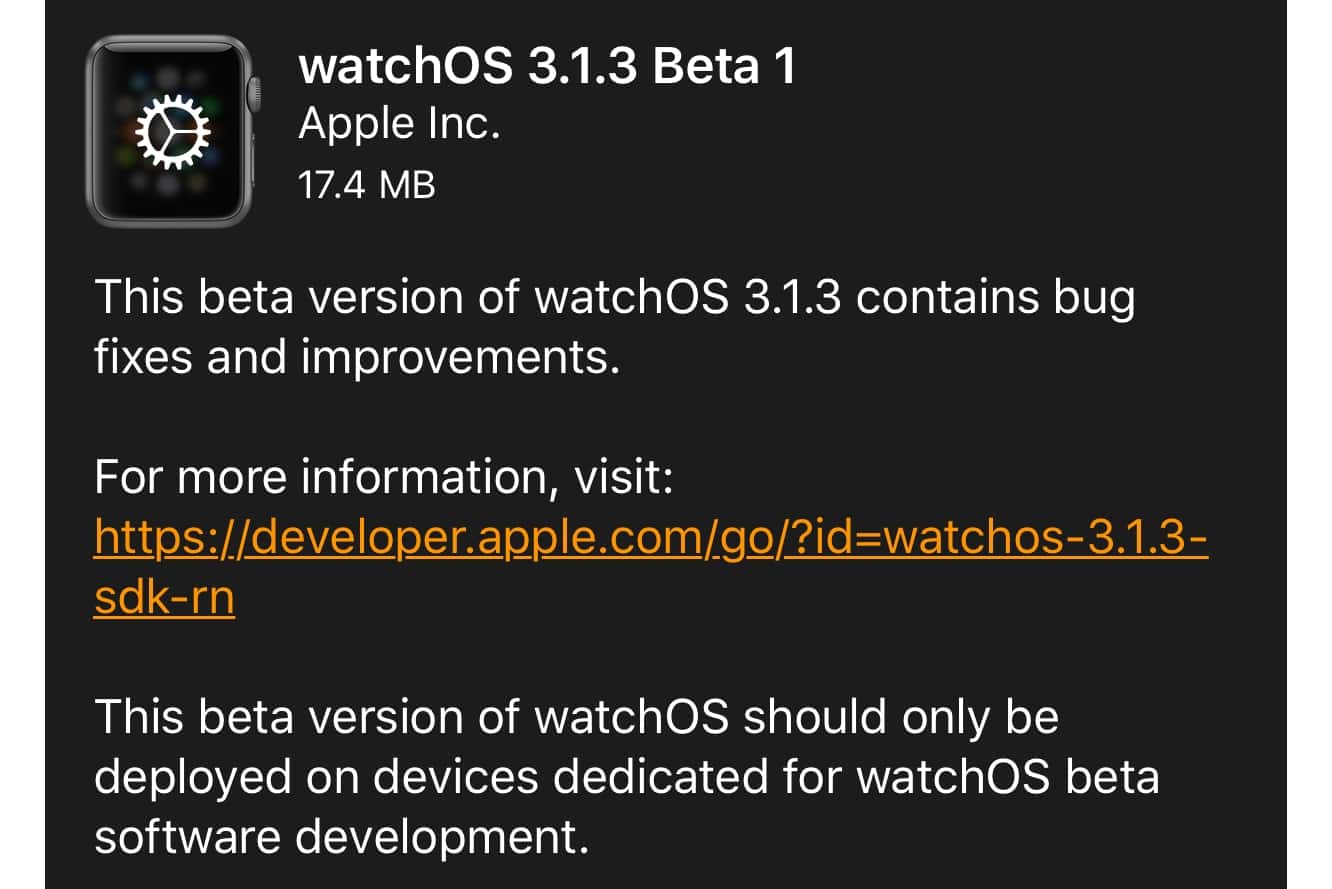Select the "watchOS 3.1.3 Beta 1" title
The height and width of the screenshot is (889, 1332).
tap(547, 68)
